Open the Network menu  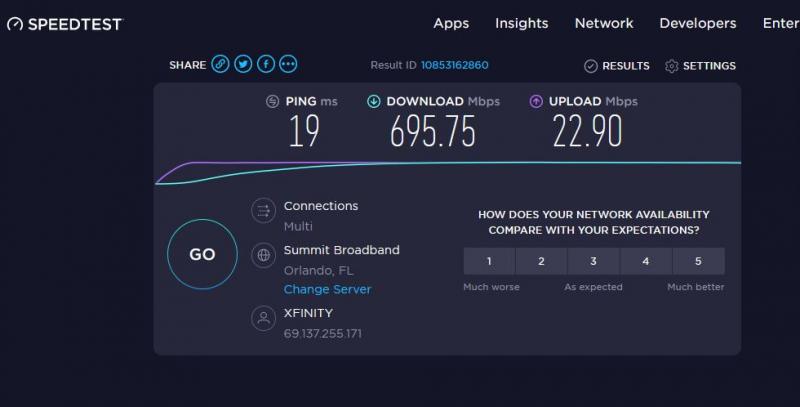pyautogui.click(x=604, y=23)
